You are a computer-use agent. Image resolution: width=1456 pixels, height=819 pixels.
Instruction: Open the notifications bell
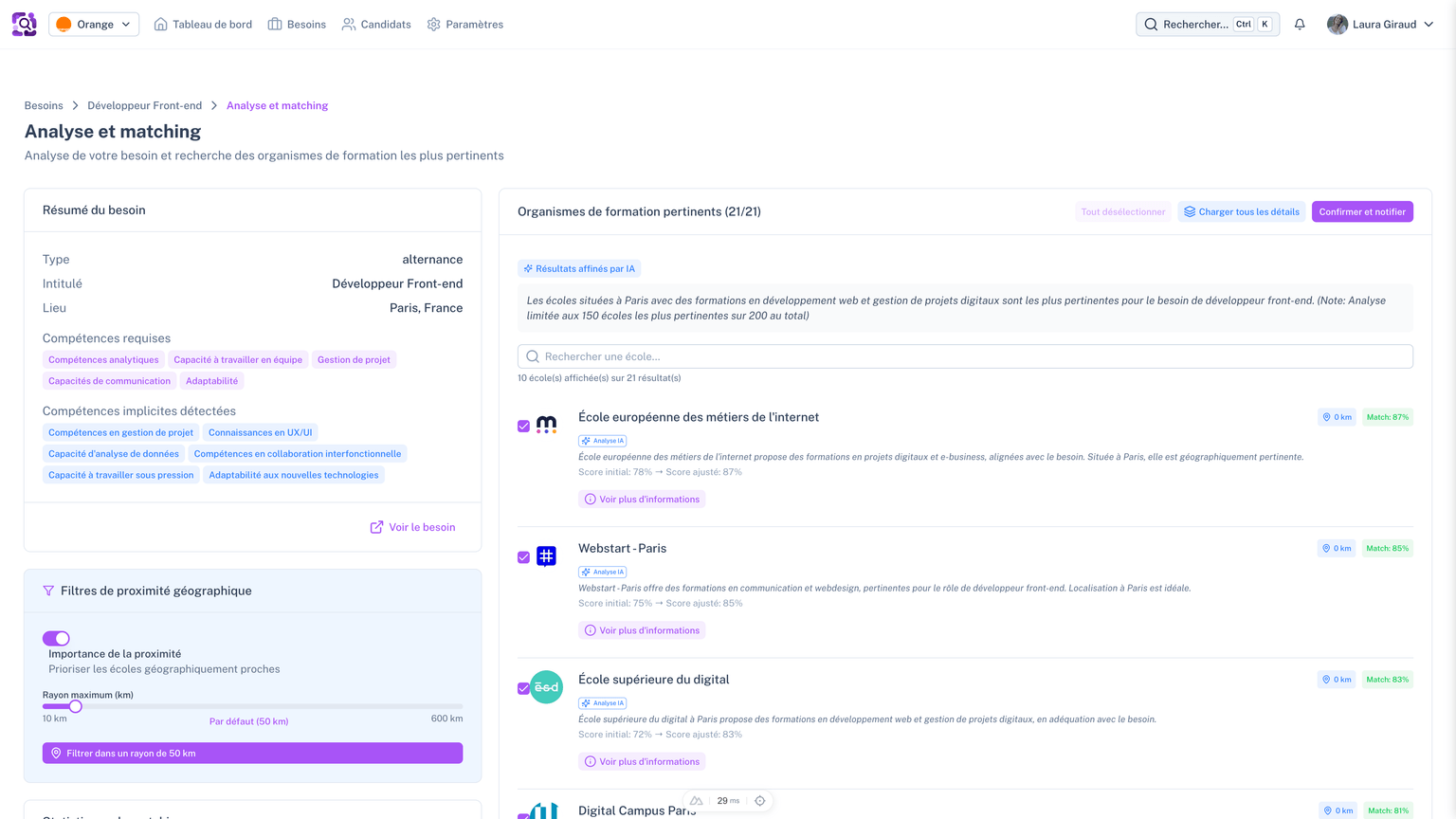click(1300, 24)
